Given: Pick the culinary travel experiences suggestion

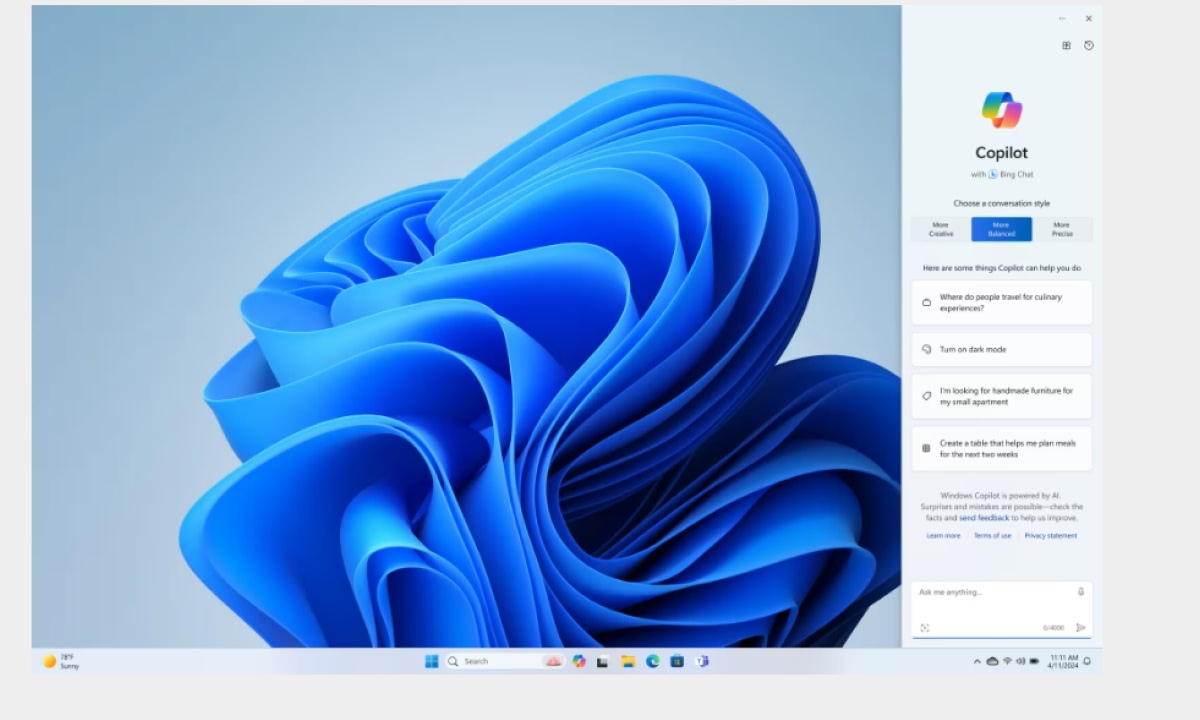Looking at the screenshot, I should pos(1001,302).
